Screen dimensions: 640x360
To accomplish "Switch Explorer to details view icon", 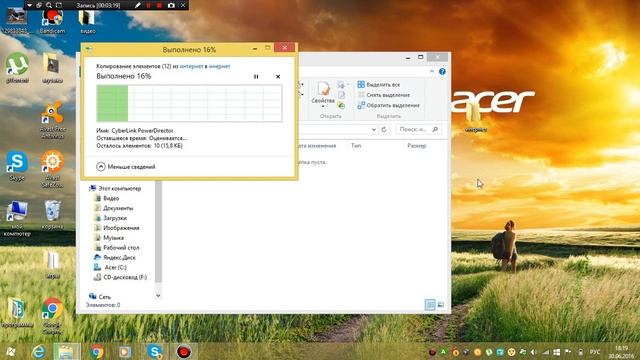I will tap(430, 304).
